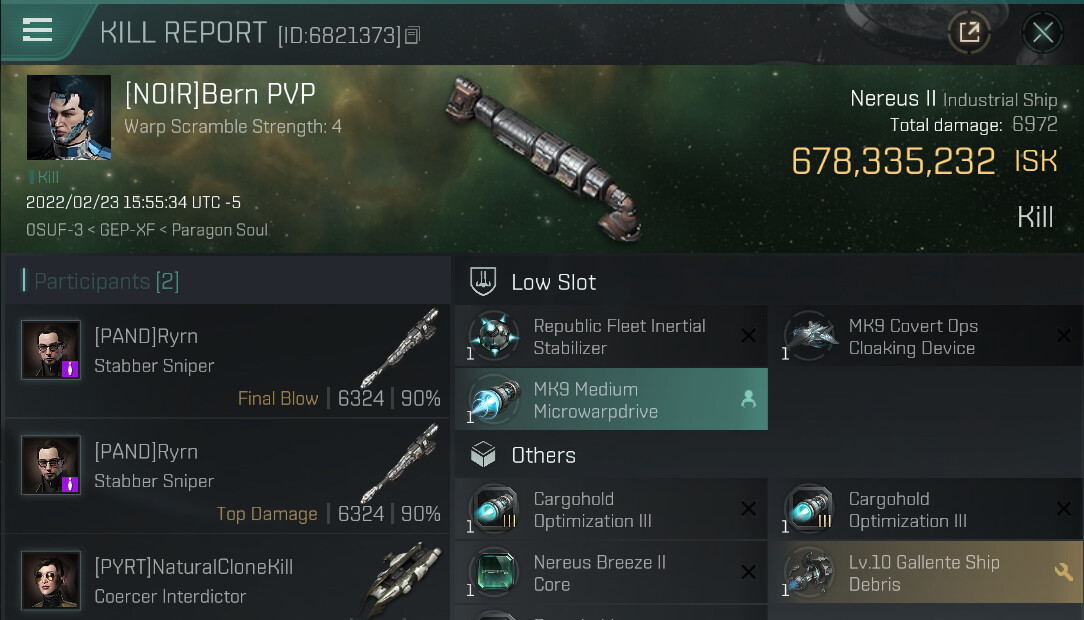This screenshot has width=1084, height=620.
Task: Open the Final Blow Ryrn participant entry
Action: [227, 361]
